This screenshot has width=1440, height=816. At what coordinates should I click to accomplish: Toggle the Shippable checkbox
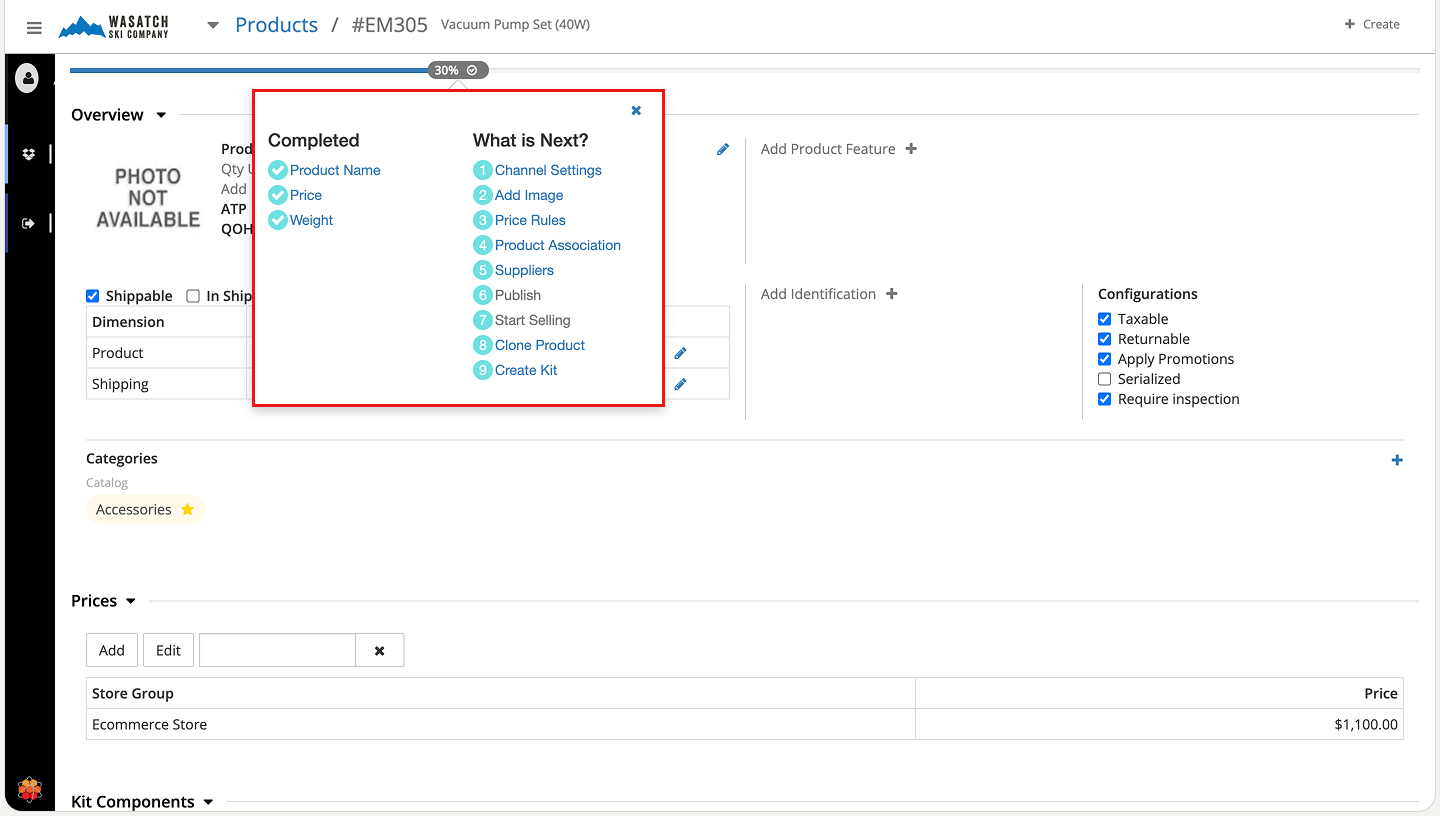93,296
